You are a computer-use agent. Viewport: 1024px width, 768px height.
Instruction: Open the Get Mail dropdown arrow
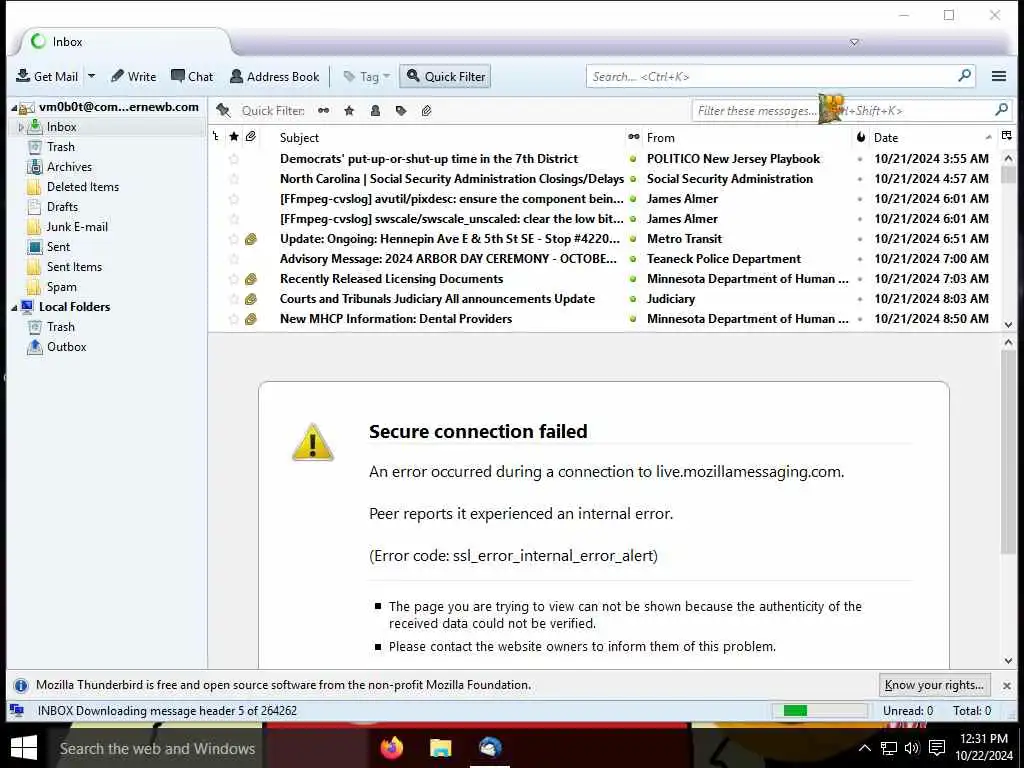[x=91, y=76]
